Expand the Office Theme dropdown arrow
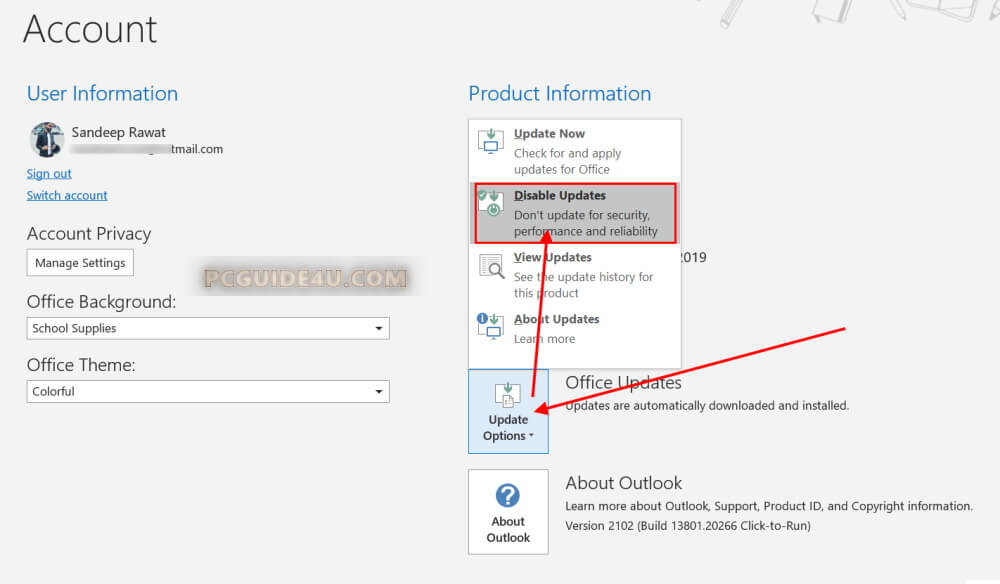1000x584 pixels. click(378, 392)
